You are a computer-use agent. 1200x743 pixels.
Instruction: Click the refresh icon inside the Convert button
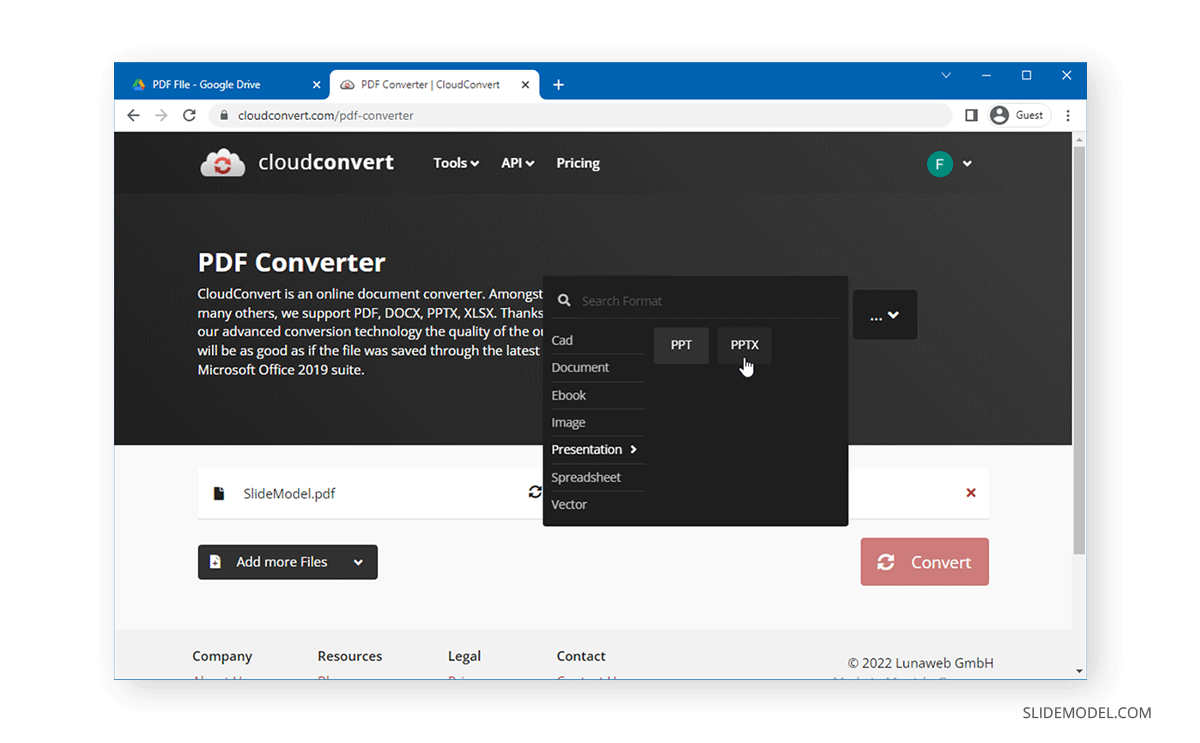(x=886, y=562)
